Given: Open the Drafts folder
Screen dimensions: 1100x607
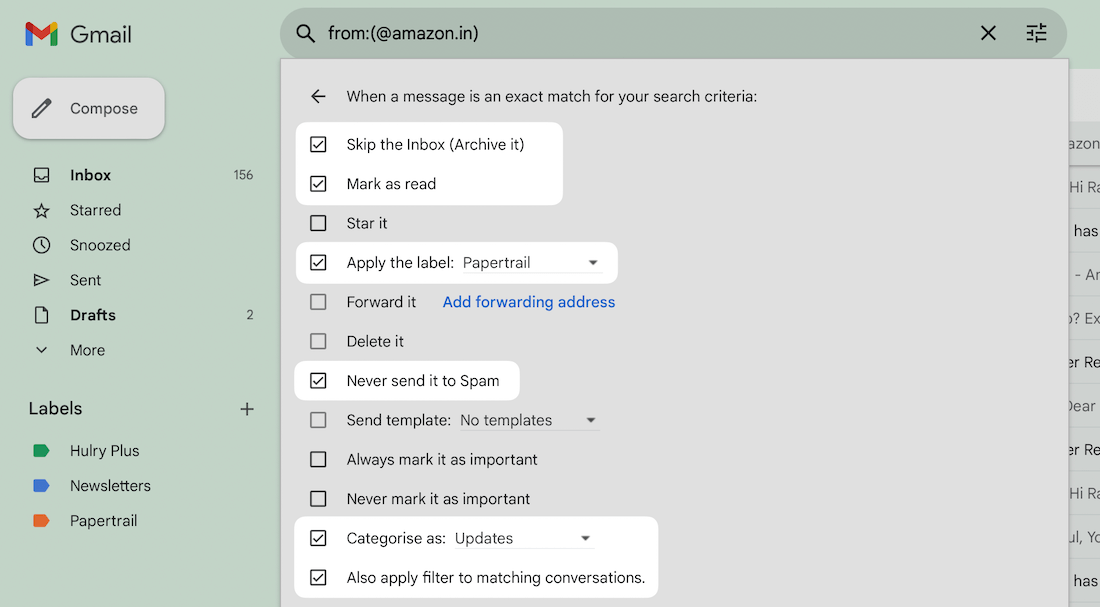Looking at the screenshot, I should click(x=92, y=315).
